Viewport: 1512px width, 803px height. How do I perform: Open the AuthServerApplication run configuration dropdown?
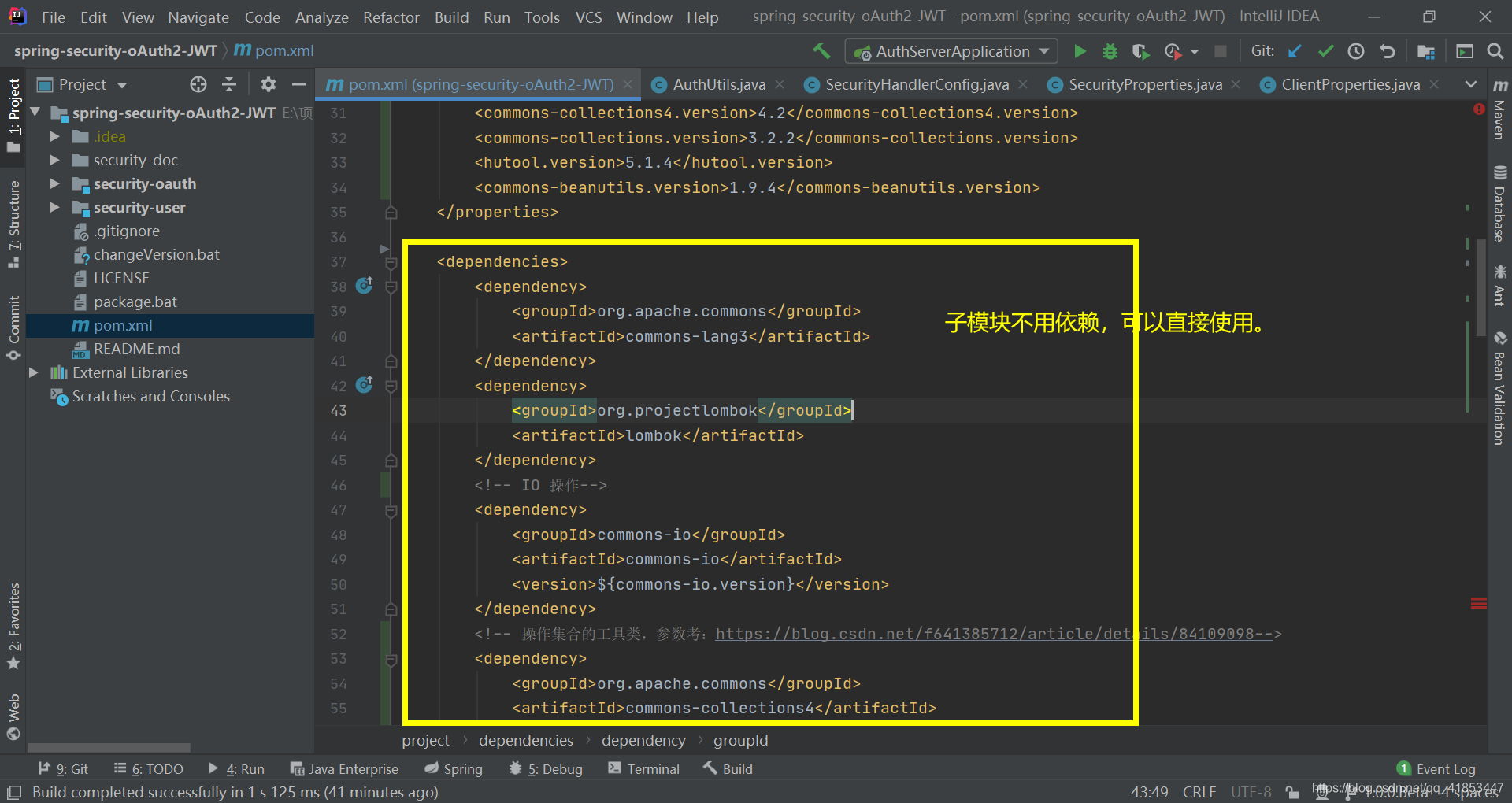point(952,51)
